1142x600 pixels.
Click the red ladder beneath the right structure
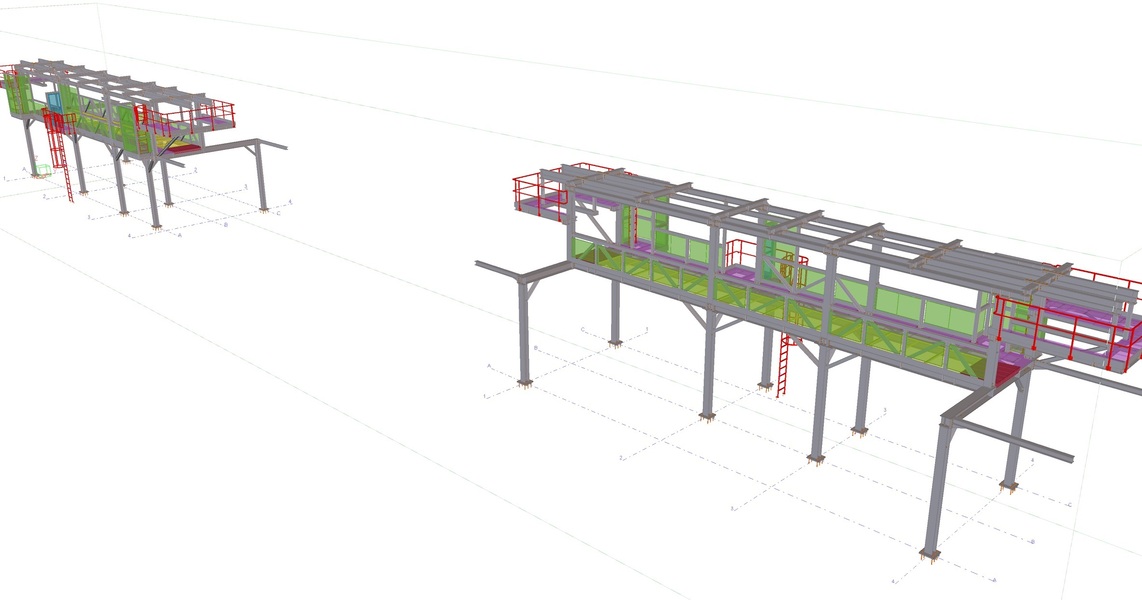coord(785,367)
